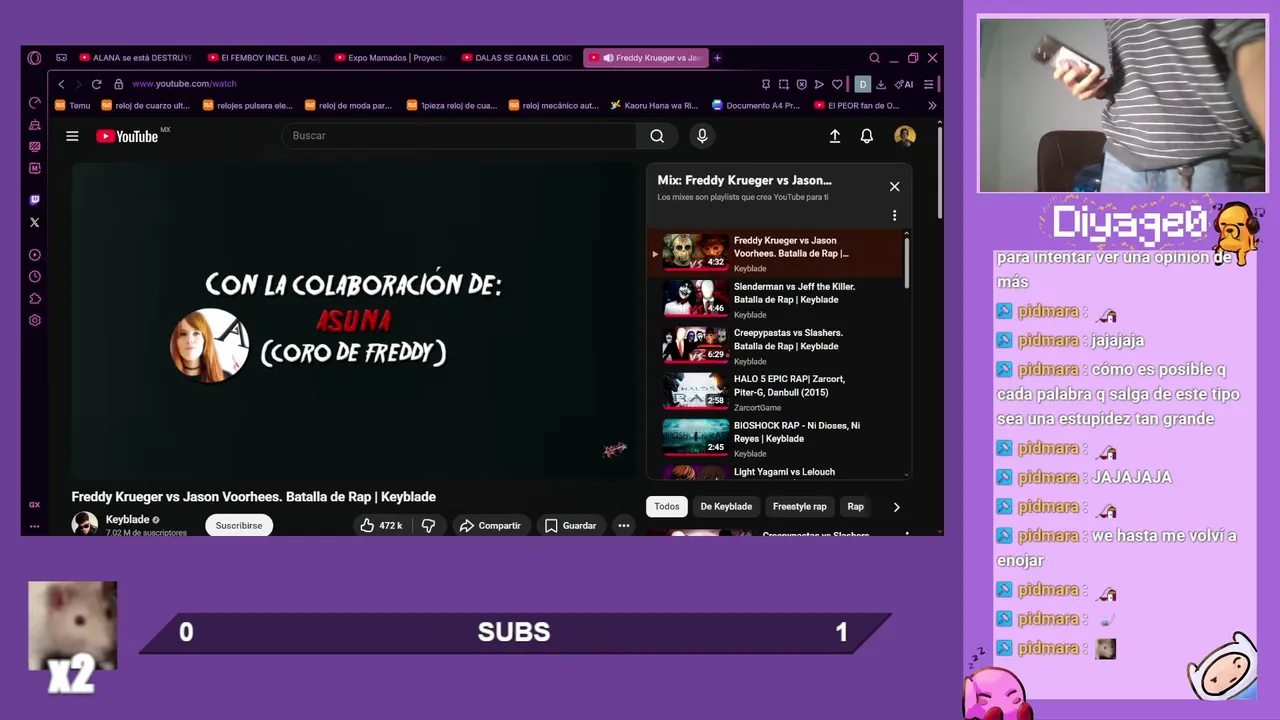Start voice search with microphone icon
Screen dimensions: 1280x720
(x=702, y=136)
